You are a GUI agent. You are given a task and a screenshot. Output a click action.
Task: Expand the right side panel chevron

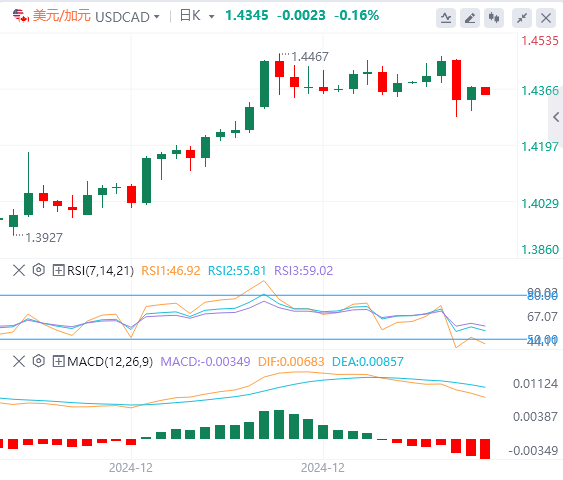click(x=556, y=117)
